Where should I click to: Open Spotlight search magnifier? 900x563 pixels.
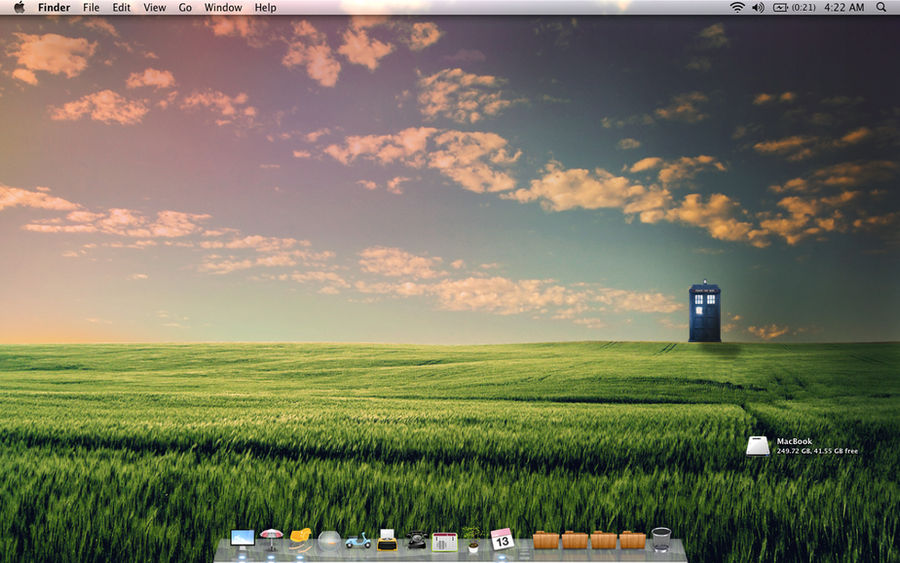(x=881, y=7)
